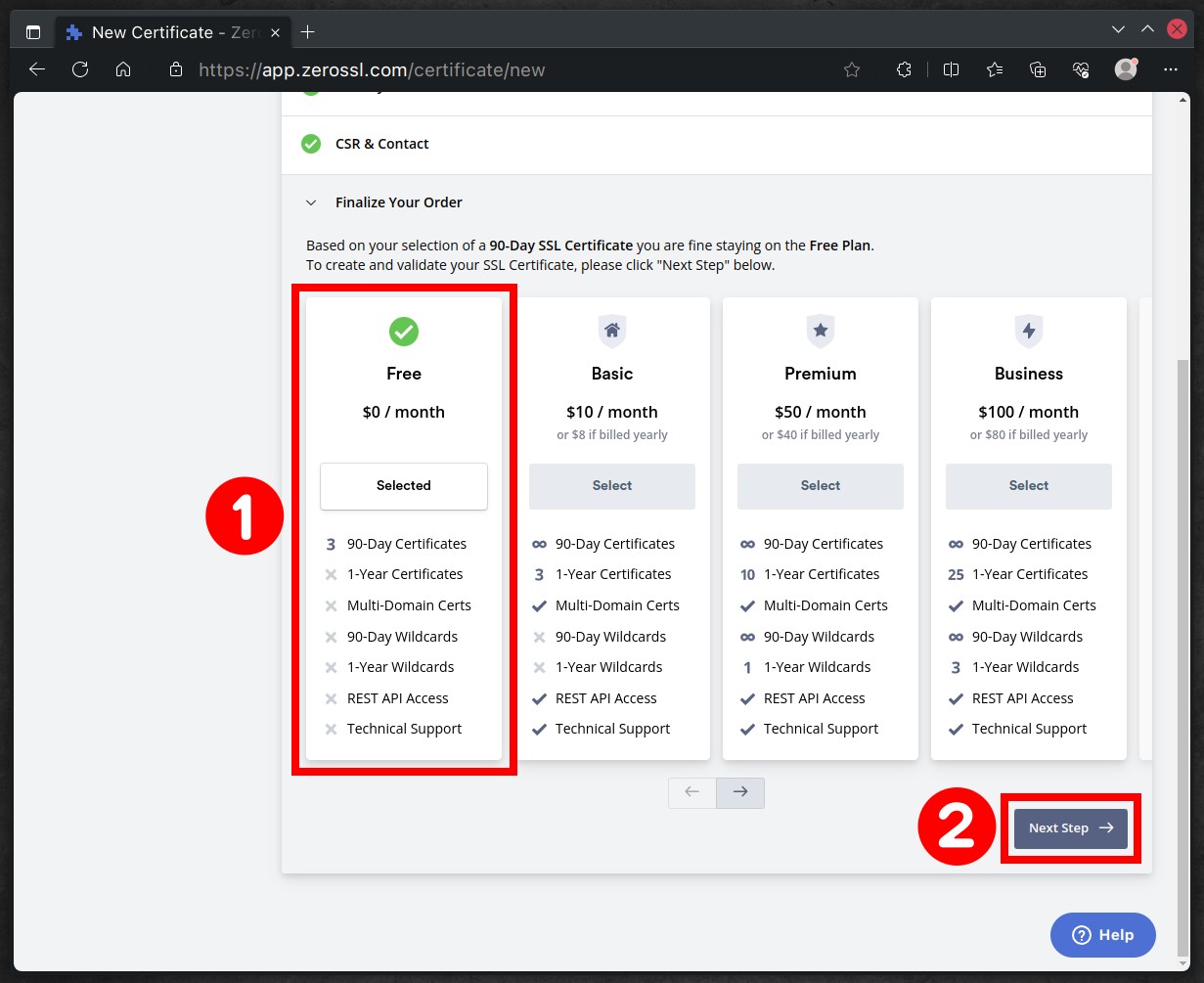Click the Premium plan star shield icon
Screen dimensions: 1204x983
click(x=821, y=332)
